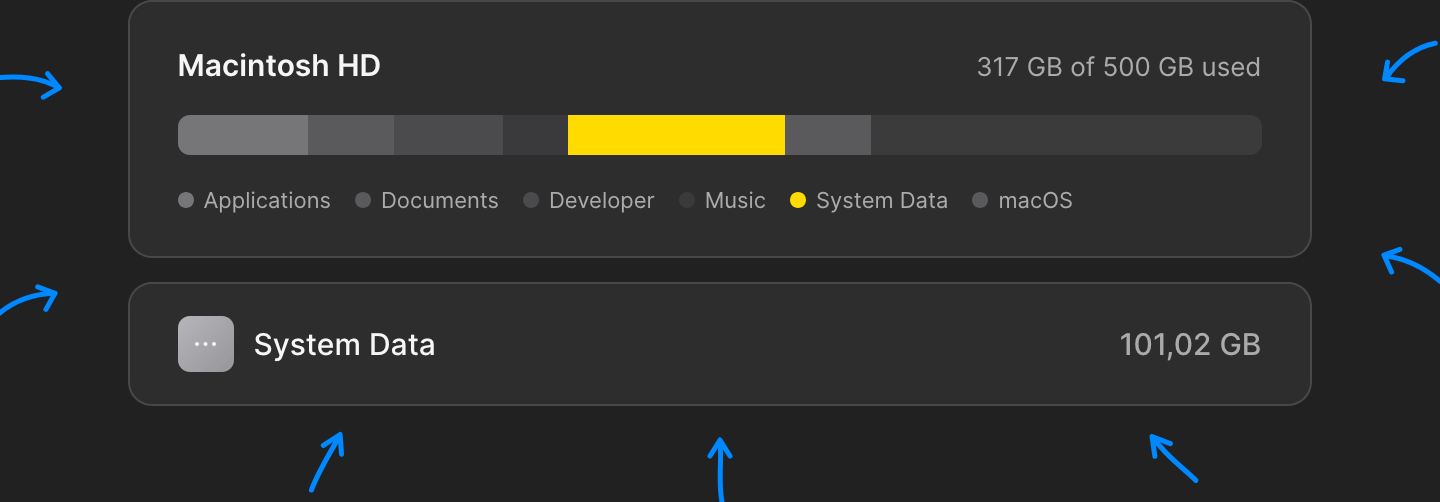Click the Applications legend dot
The image size is (1440, 502).
coord(186,200)
